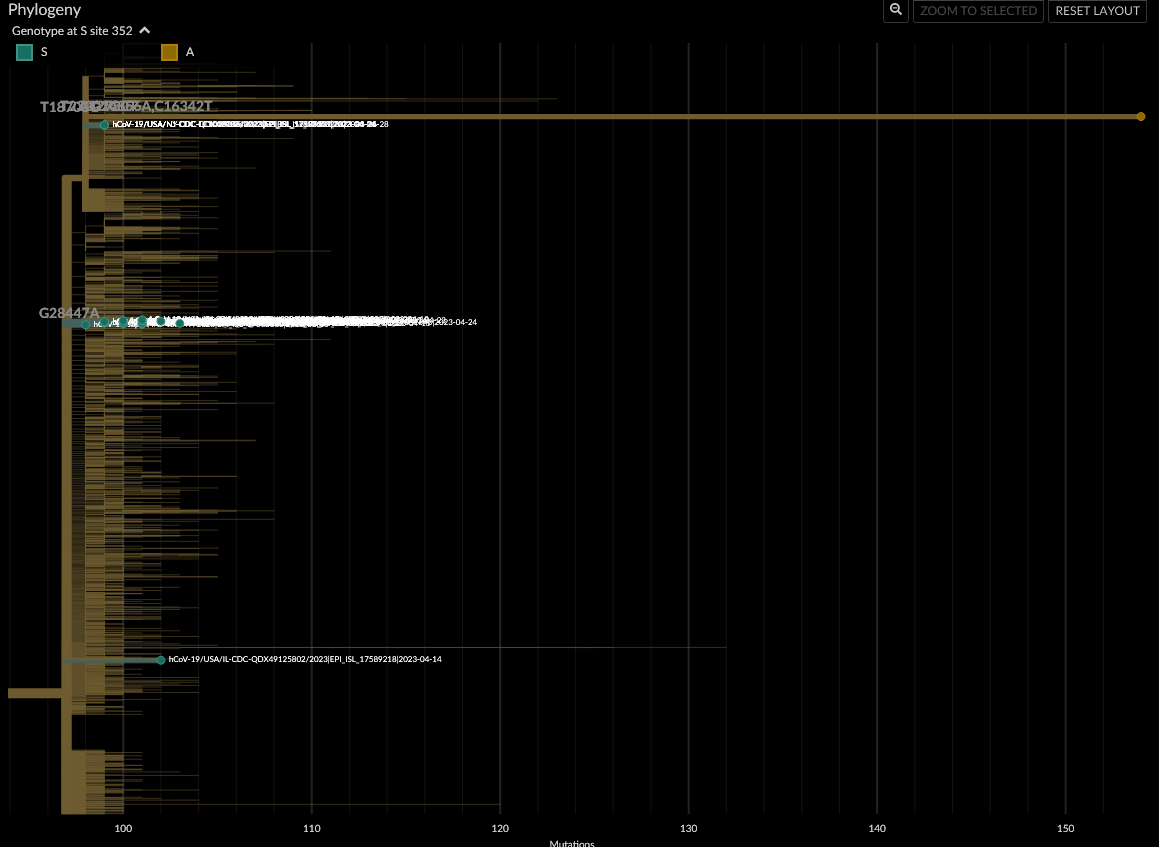Screen dimensions: 1159x847
Task: Click the second teal tip circle near G28447A
Action: point(104,322)
